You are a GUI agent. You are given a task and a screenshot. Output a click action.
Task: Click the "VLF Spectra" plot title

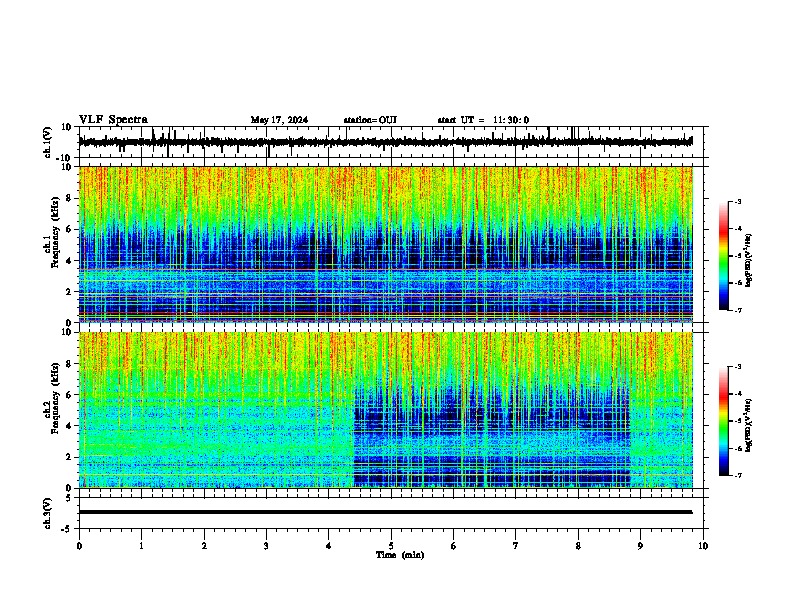(x=113, y=120)
